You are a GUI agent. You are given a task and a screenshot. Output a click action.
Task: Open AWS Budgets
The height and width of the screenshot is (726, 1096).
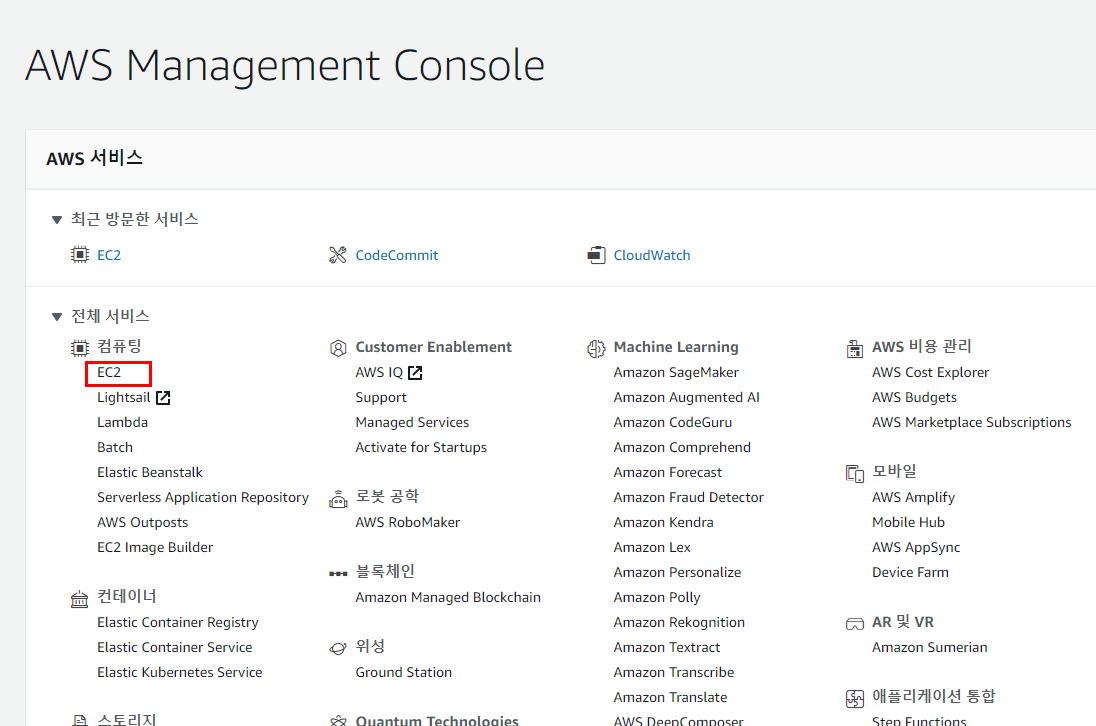914,398
